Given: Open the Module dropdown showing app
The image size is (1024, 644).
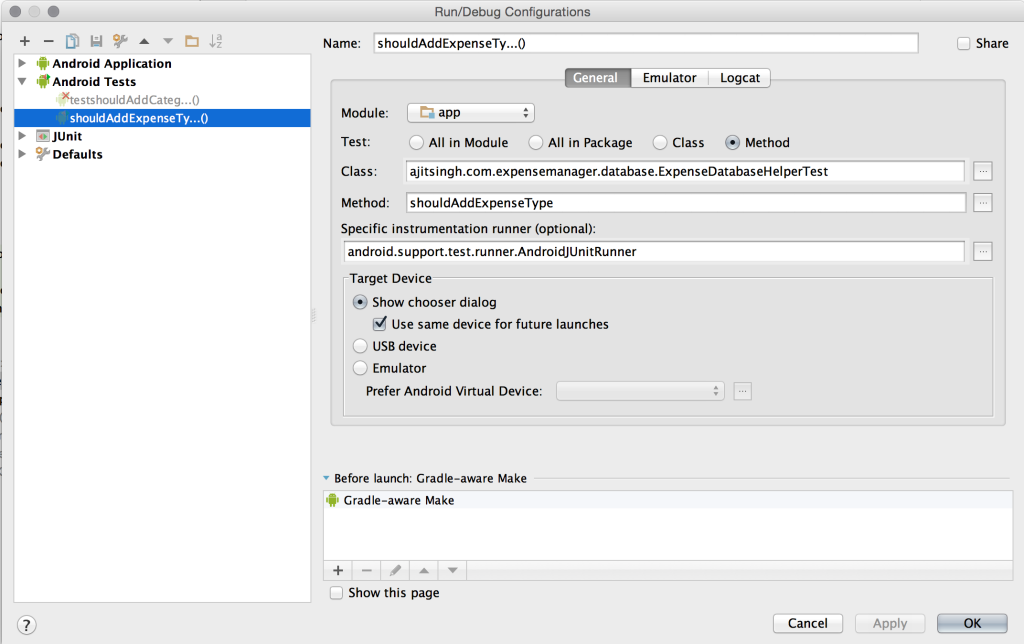Looking at the screenshot, I should click(471, 113).
